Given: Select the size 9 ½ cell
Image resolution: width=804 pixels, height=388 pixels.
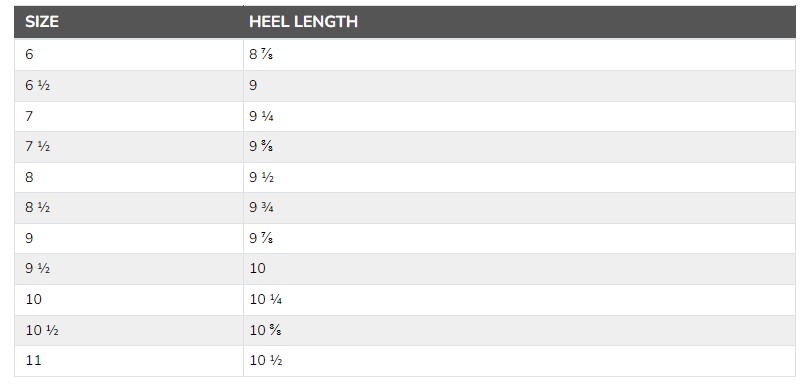Looking at the screenshot, I should (129, 269).
